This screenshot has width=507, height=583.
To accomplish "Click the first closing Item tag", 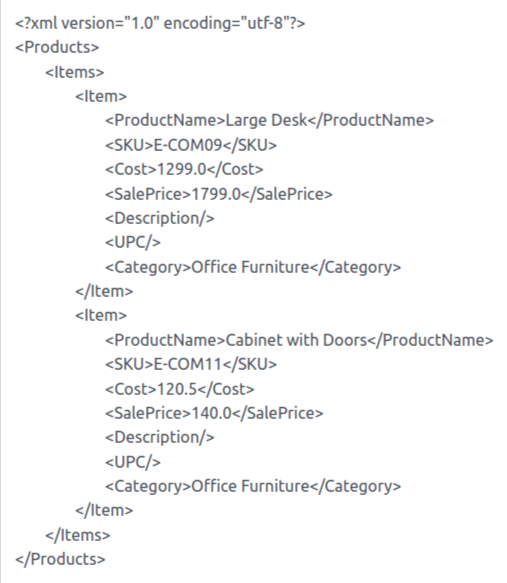I will [104, 291].
